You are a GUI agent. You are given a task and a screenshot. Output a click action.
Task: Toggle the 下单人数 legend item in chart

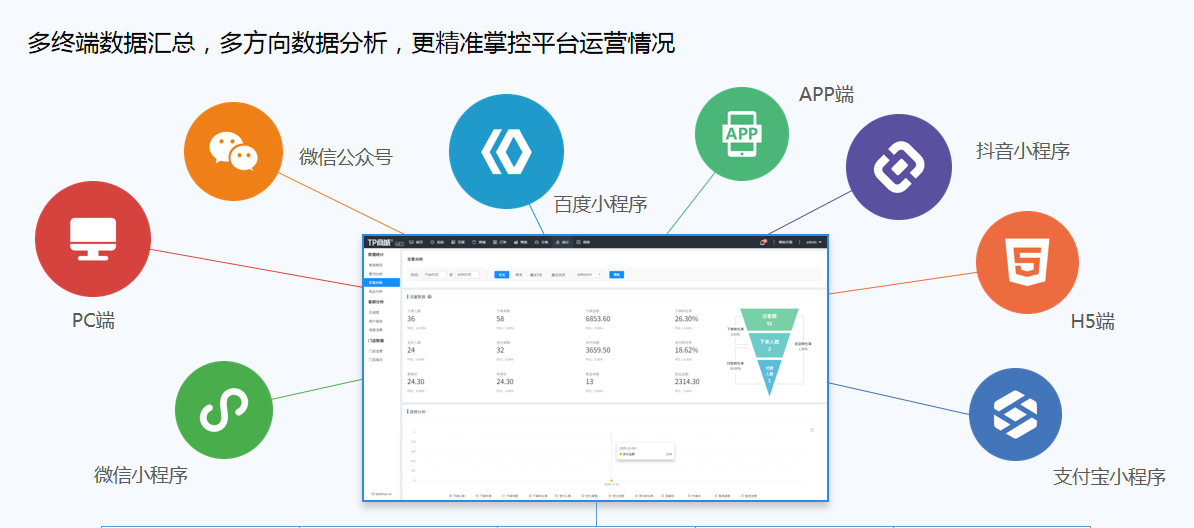pyautogui.click(x=457, y=495)
